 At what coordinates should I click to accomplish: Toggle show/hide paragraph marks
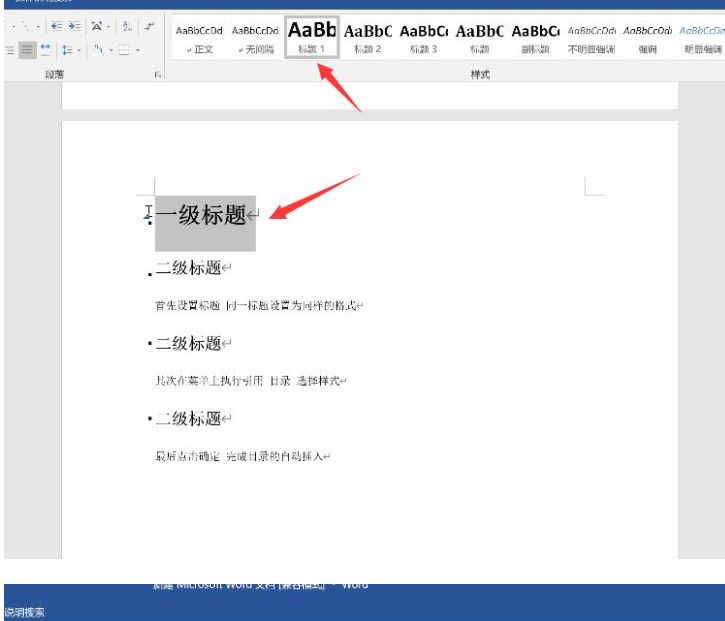[x=149, y=28]
